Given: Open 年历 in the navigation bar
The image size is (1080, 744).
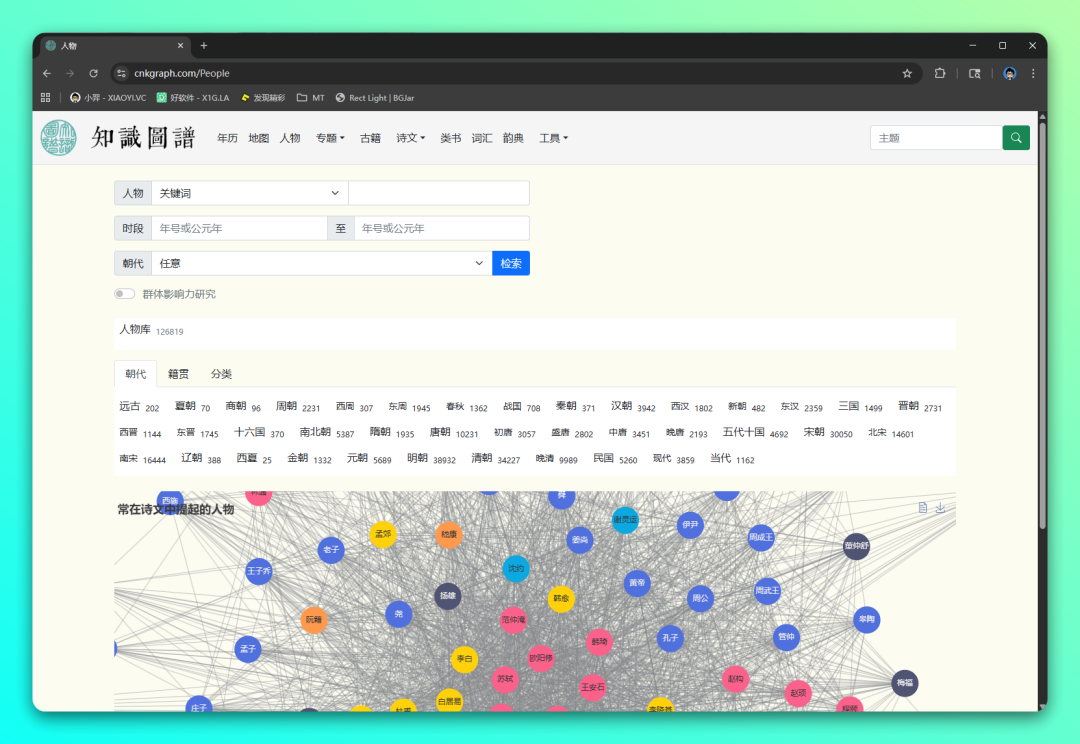Looking at the screenshot, I should (227, 138).
